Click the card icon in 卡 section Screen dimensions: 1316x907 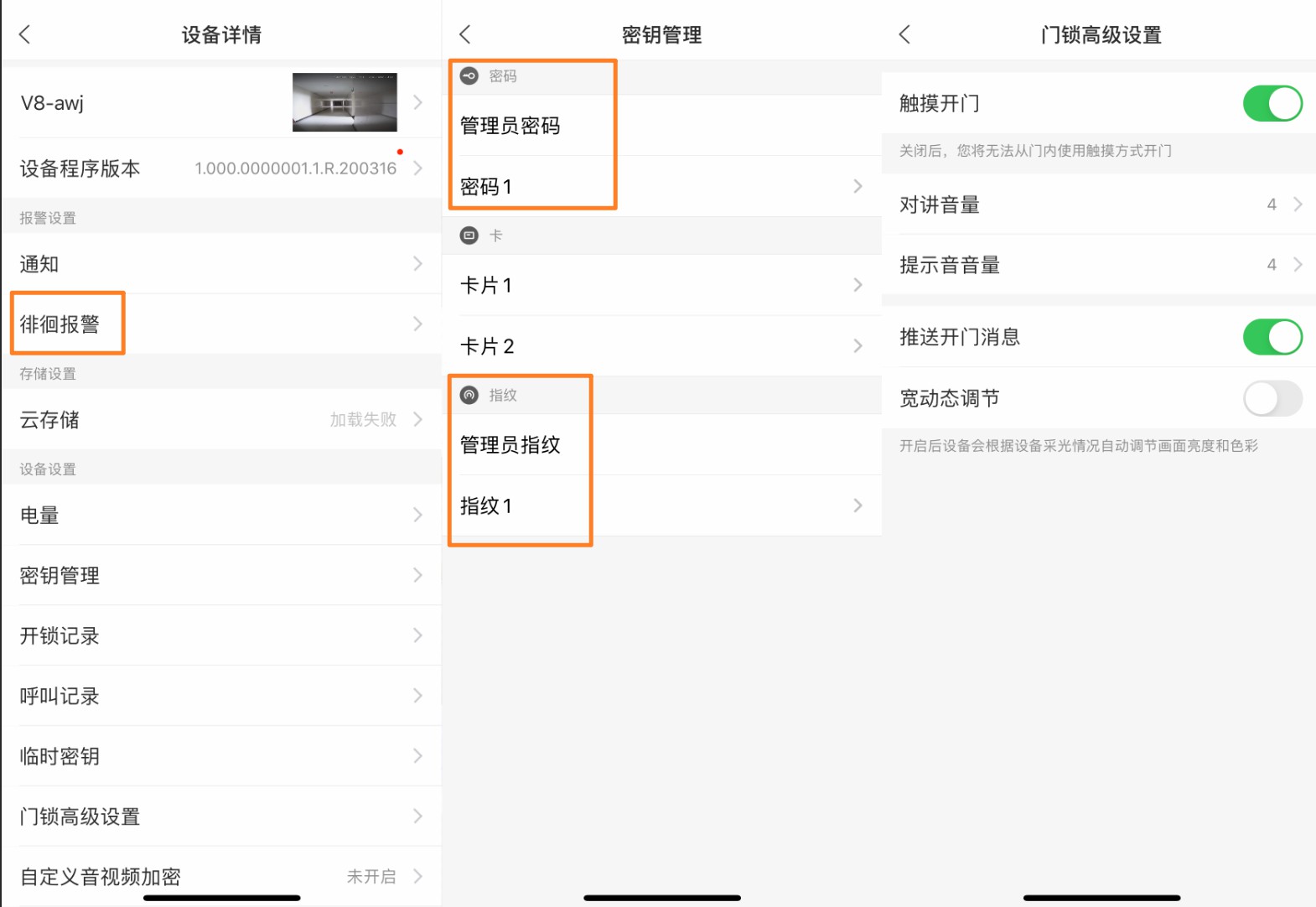[469, 236]
